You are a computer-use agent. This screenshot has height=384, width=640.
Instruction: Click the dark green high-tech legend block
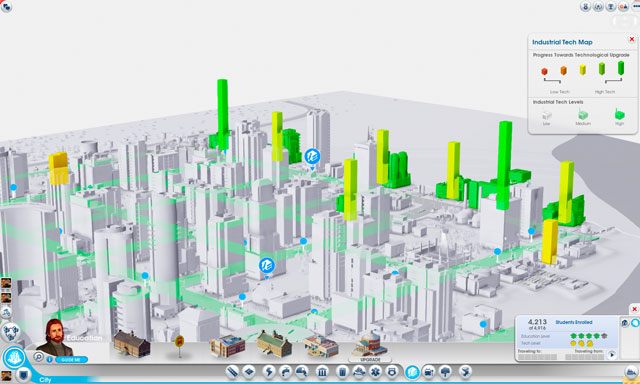(x=621, y=68)
